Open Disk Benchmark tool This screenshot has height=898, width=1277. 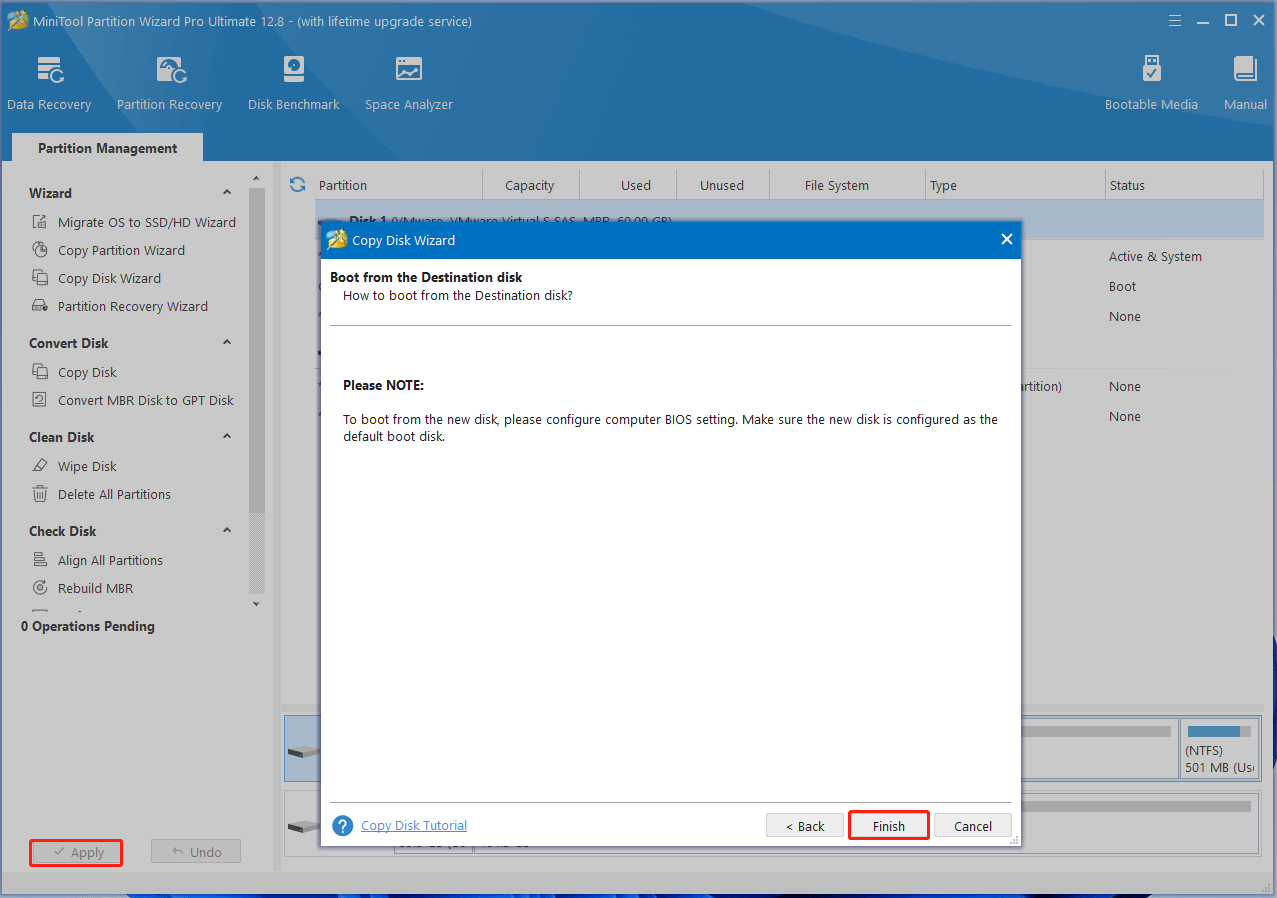pyautogui.click(x=294, y=83)
